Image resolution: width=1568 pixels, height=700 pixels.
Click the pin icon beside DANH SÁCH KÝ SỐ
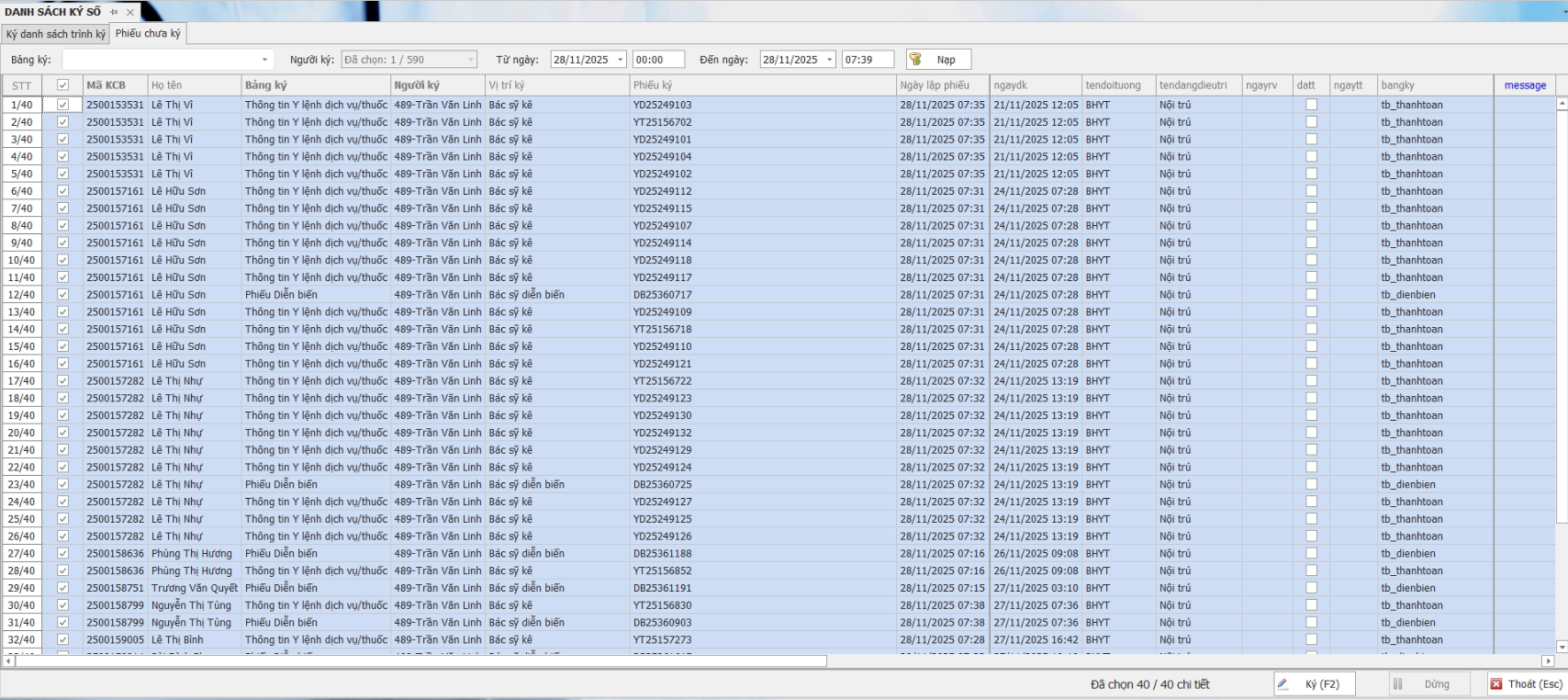pos(115,12)
